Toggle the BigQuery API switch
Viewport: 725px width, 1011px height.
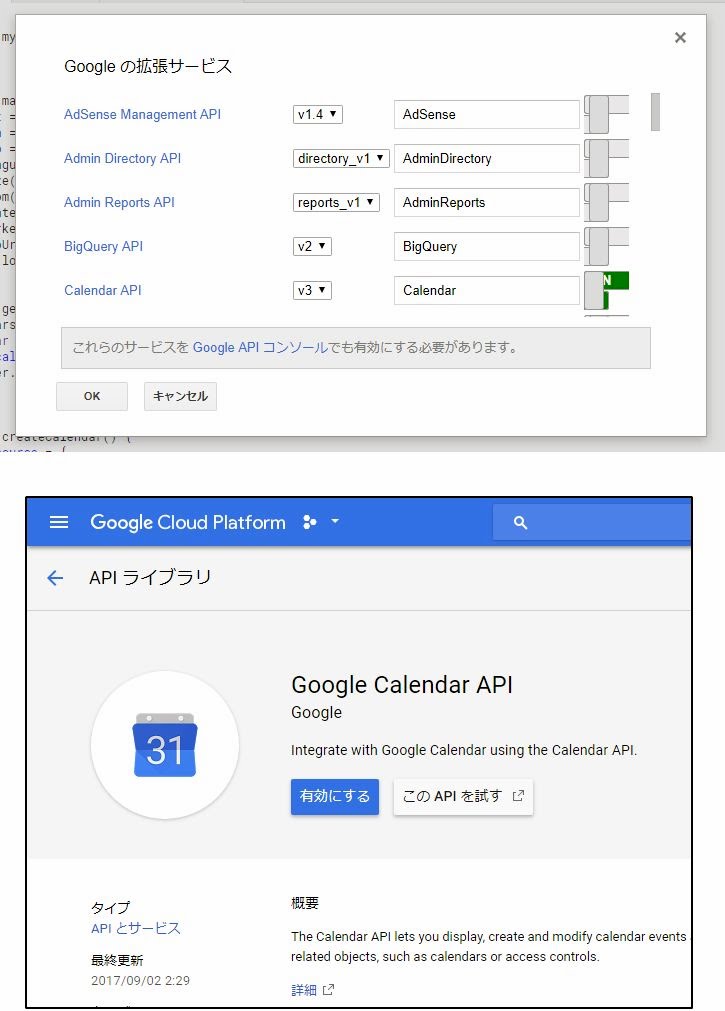(605, 246)
